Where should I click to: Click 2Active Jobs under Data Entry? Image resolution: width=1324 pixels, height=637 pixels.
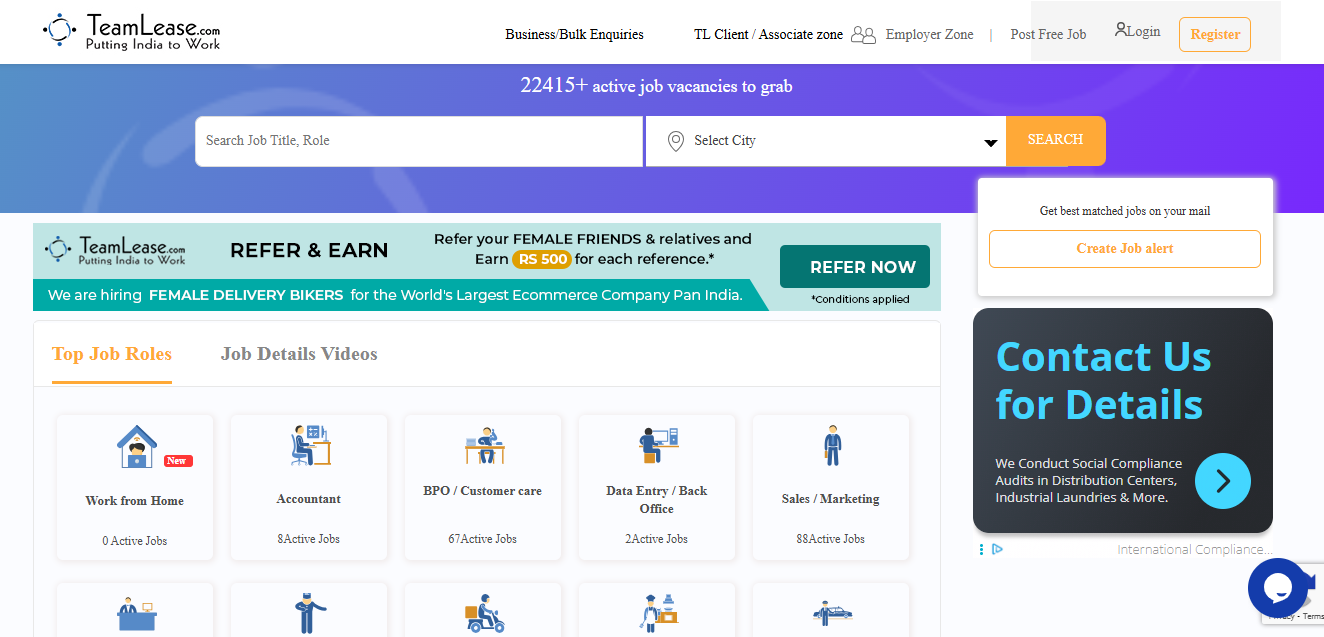[x=657, y=539]
